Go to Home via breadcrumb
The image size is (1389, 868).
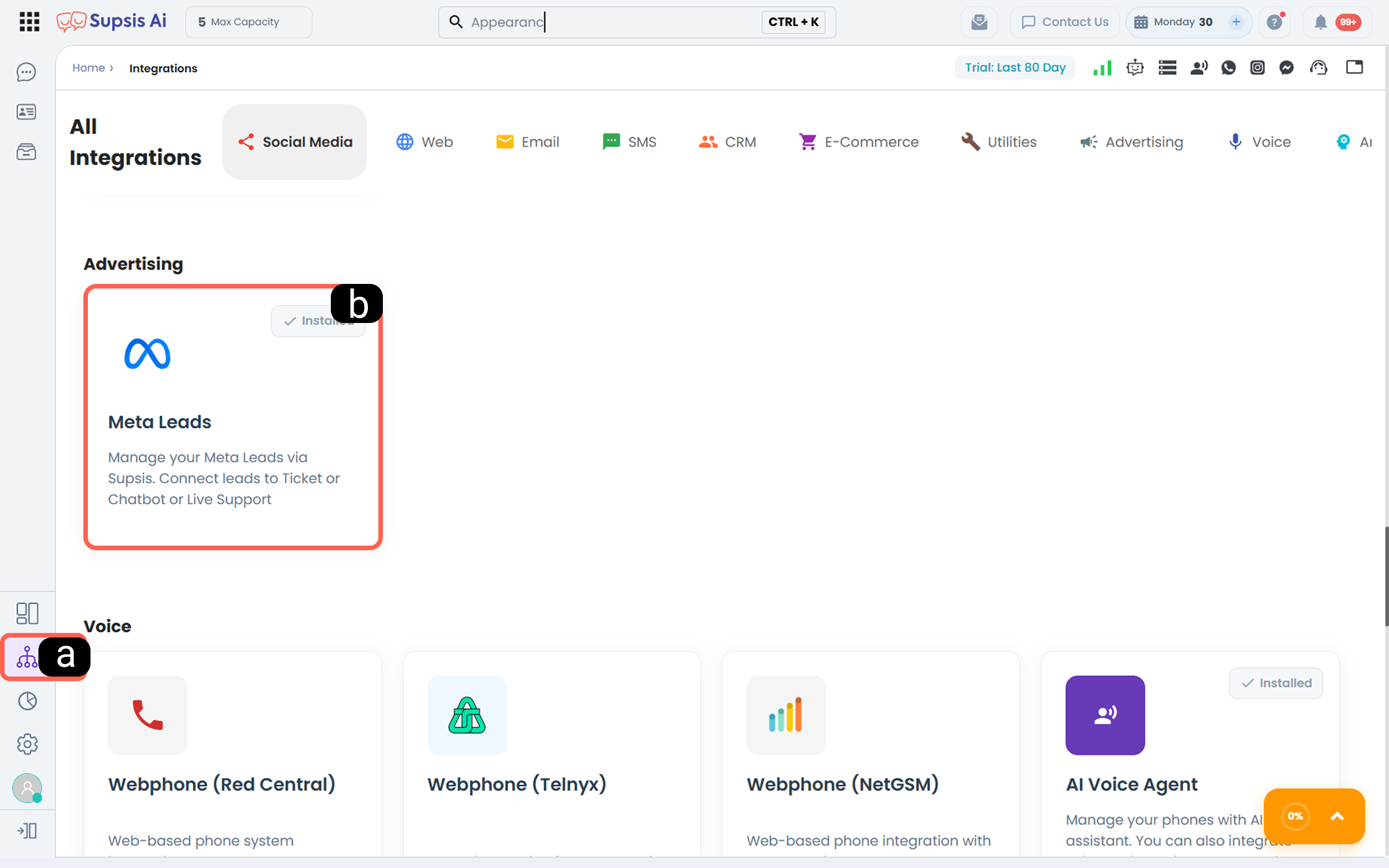(x=89, y=68)
